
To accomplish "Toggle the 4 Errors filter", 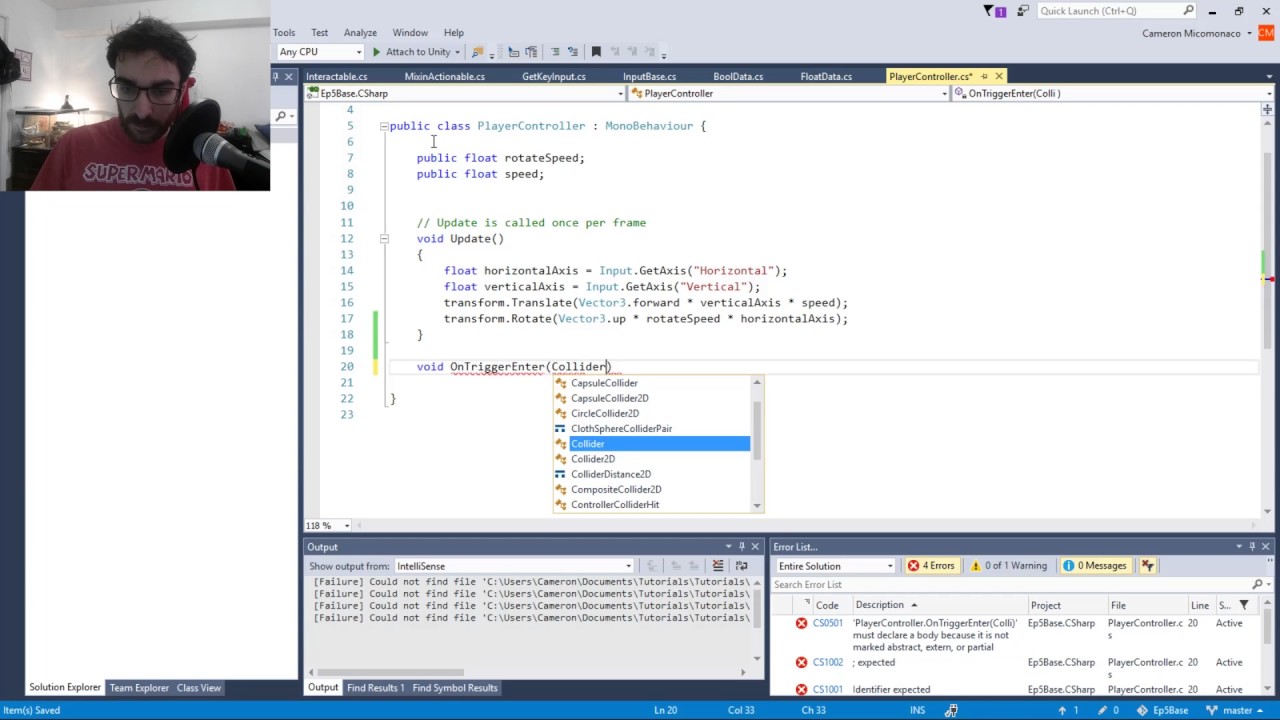I will (931, 566).
